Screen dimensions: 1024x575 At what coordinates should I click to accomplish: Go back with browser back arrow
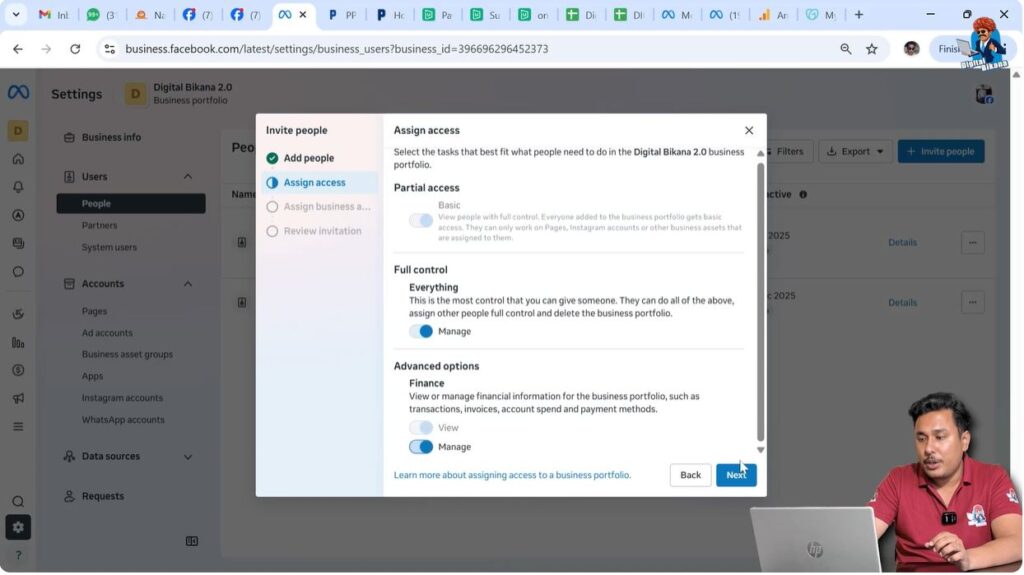[18, 49]
